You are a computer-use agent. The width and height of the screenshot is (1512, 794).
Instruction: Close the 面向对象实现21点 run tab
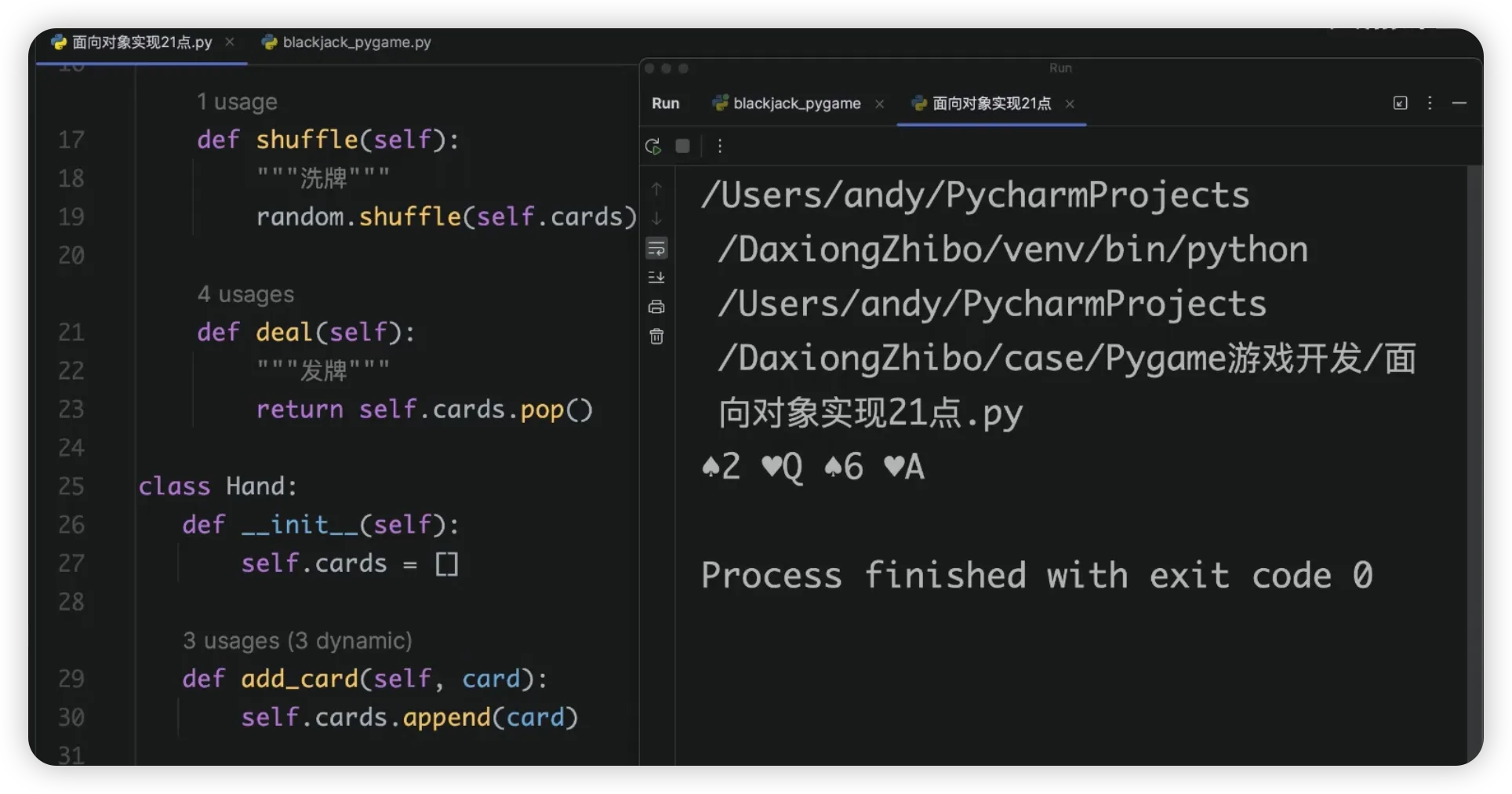(x=1070, y=104)
